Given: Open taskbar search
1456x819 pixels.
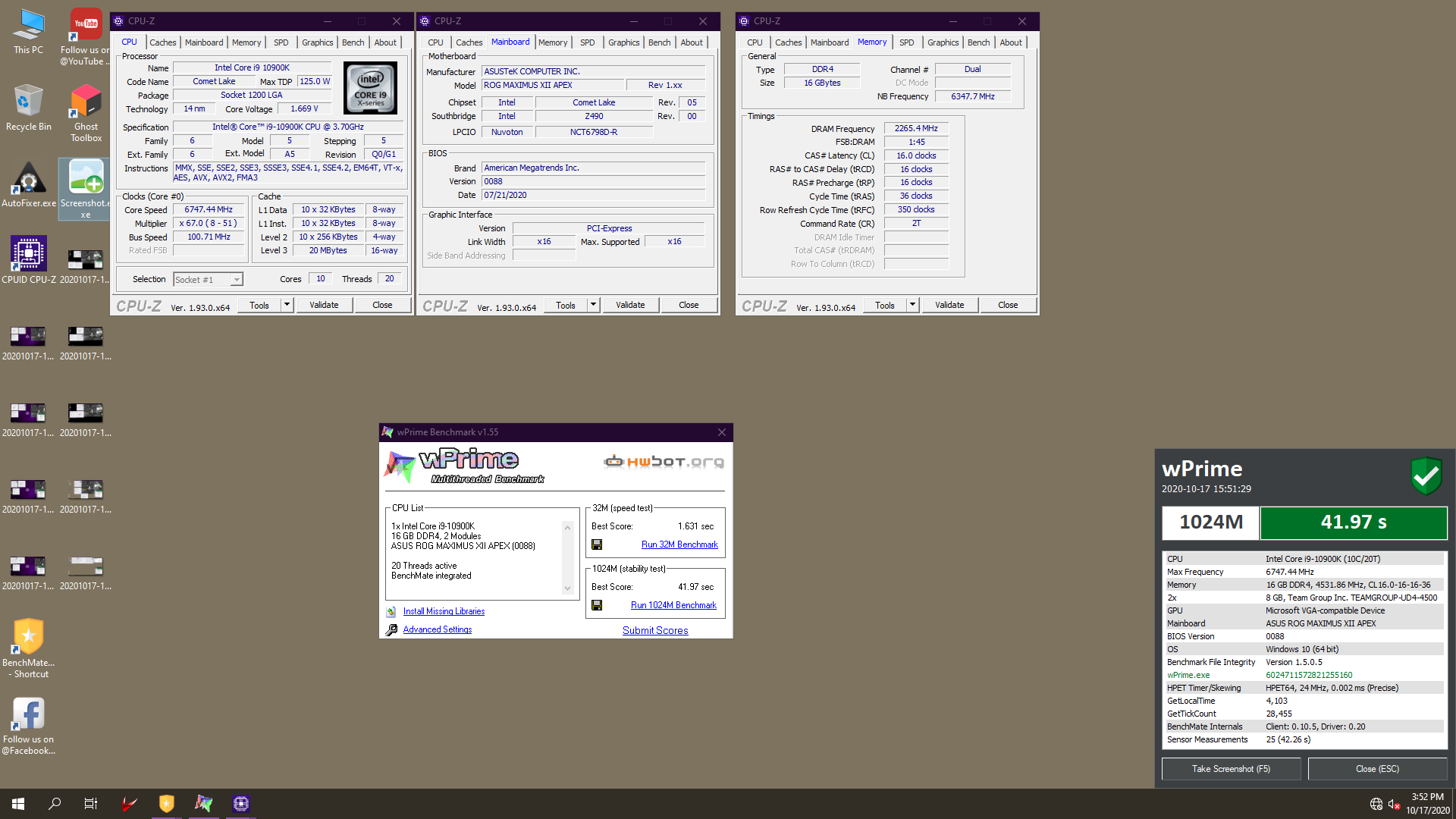Looking at the screenshot, I should 55,804.
